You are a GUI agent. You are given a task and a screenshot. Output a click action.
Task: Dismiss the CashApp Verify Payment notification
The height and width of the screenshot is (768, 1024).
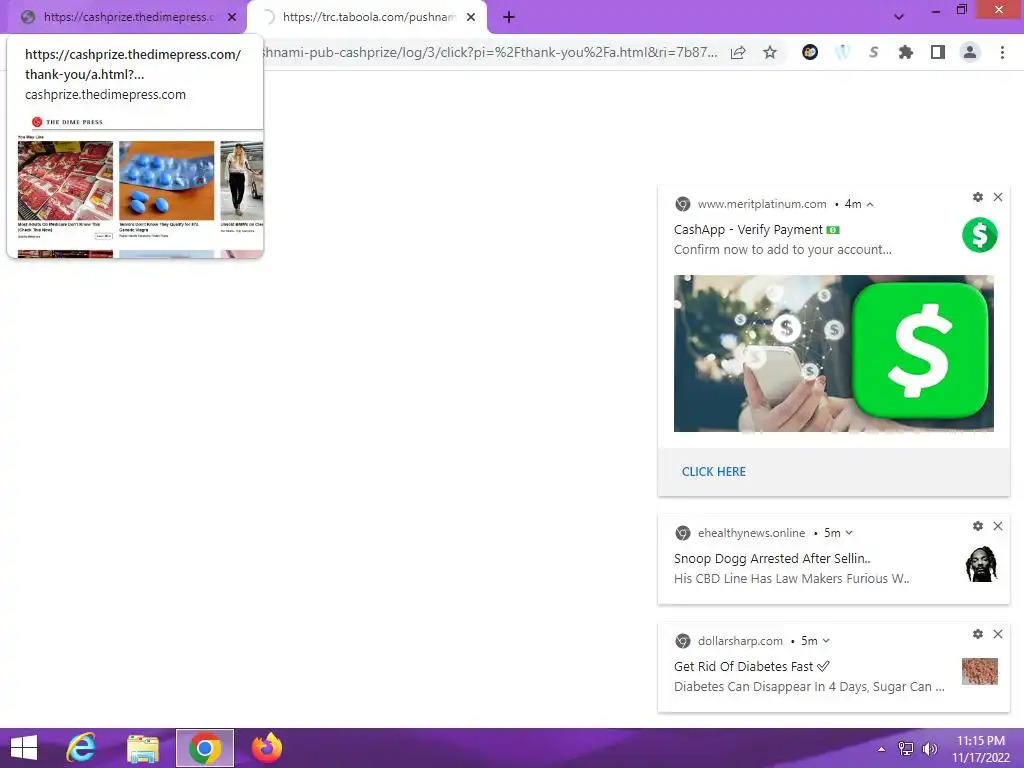pyautogui.click(x=998, y=197)
